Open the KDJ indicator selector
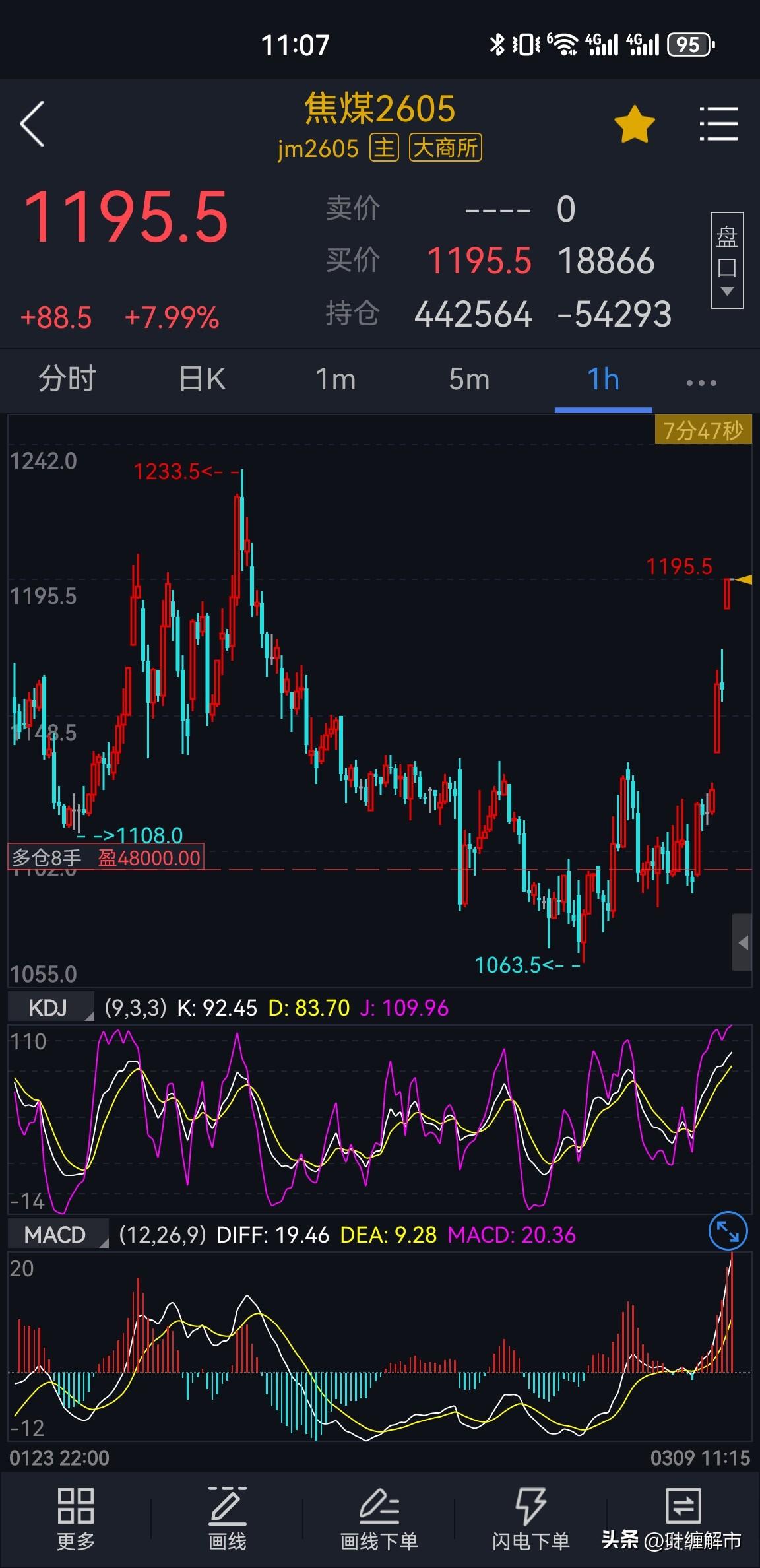760x1568 pixels. click(51, 1008)
